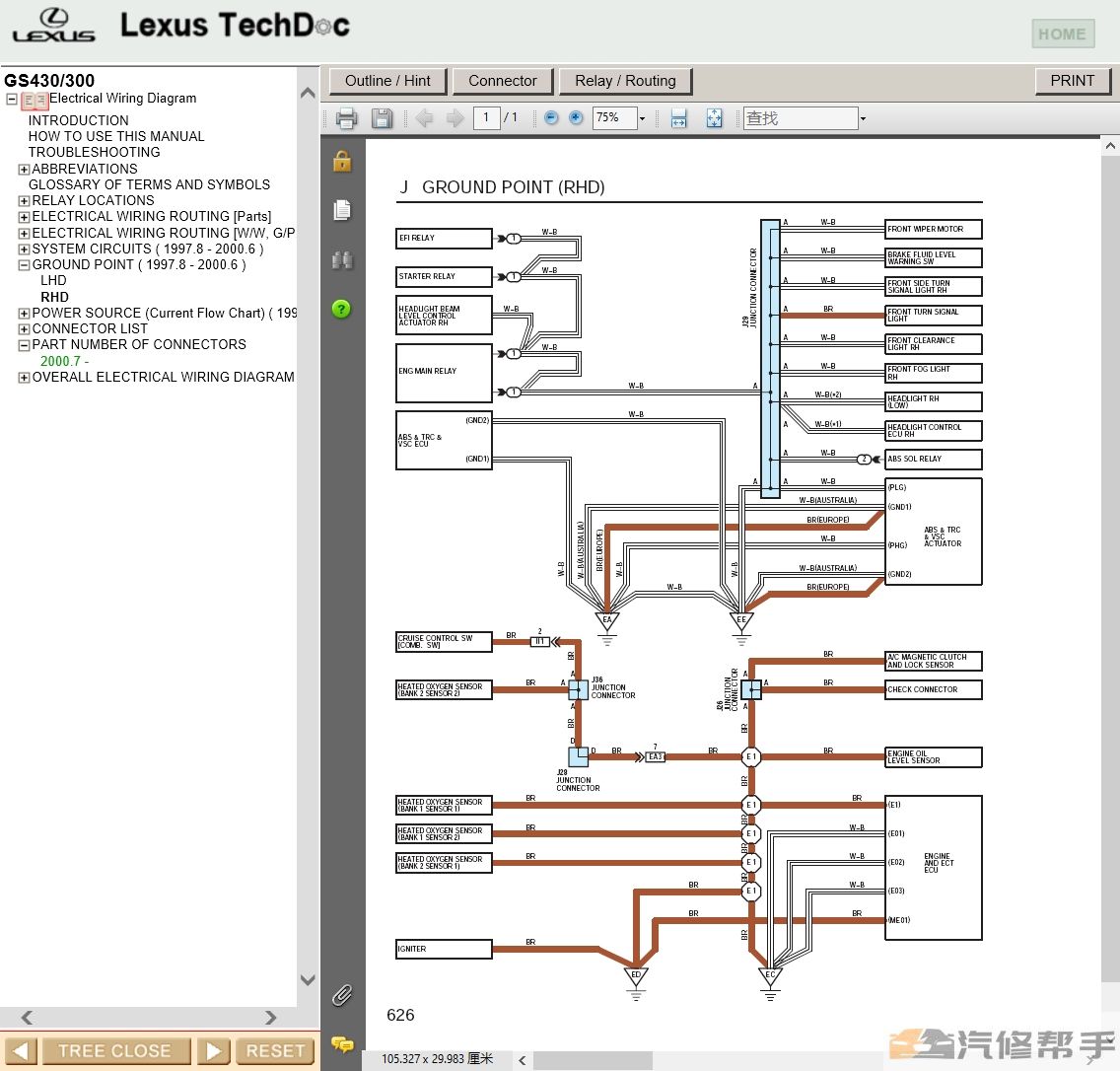This screenshot has height=1071, width=1120.
Task: Switch to Outline / Hint tab
Action: coord(387,81)
